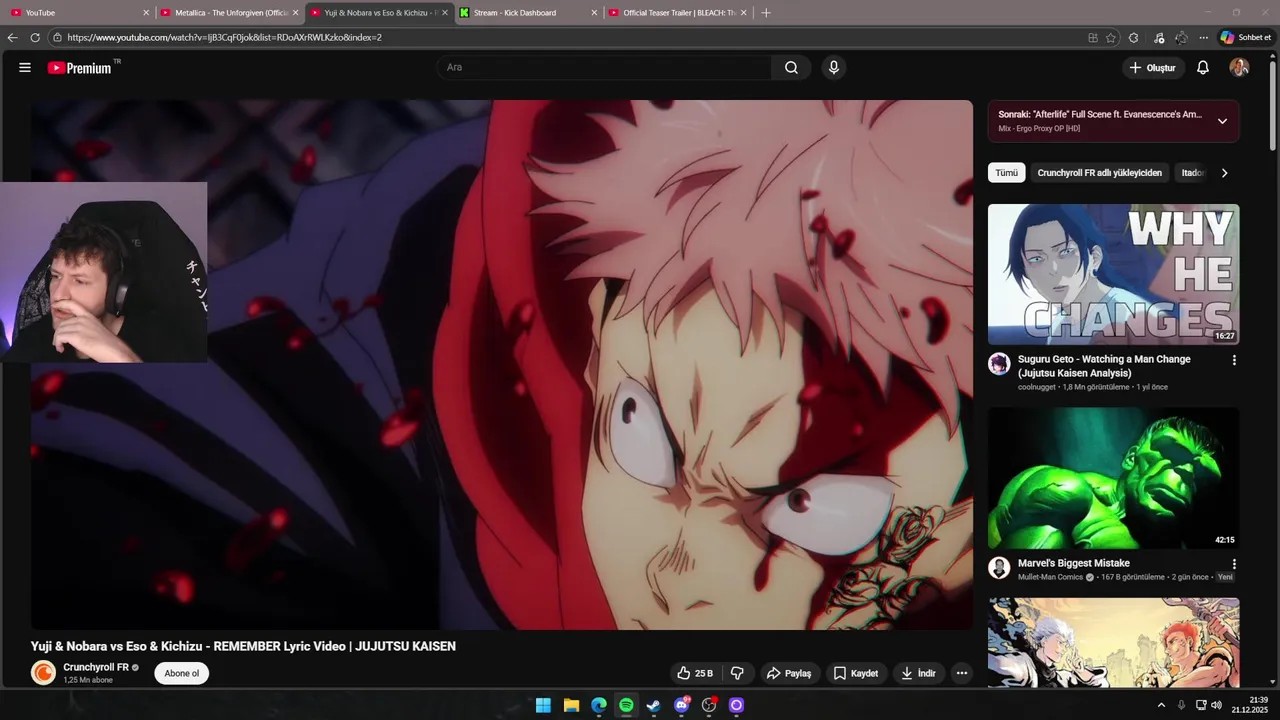Open the green Hulk video thumbnail
The width and height of the screenshot is (1280, 720).
pyautogui.click(x=1114, y=478)
